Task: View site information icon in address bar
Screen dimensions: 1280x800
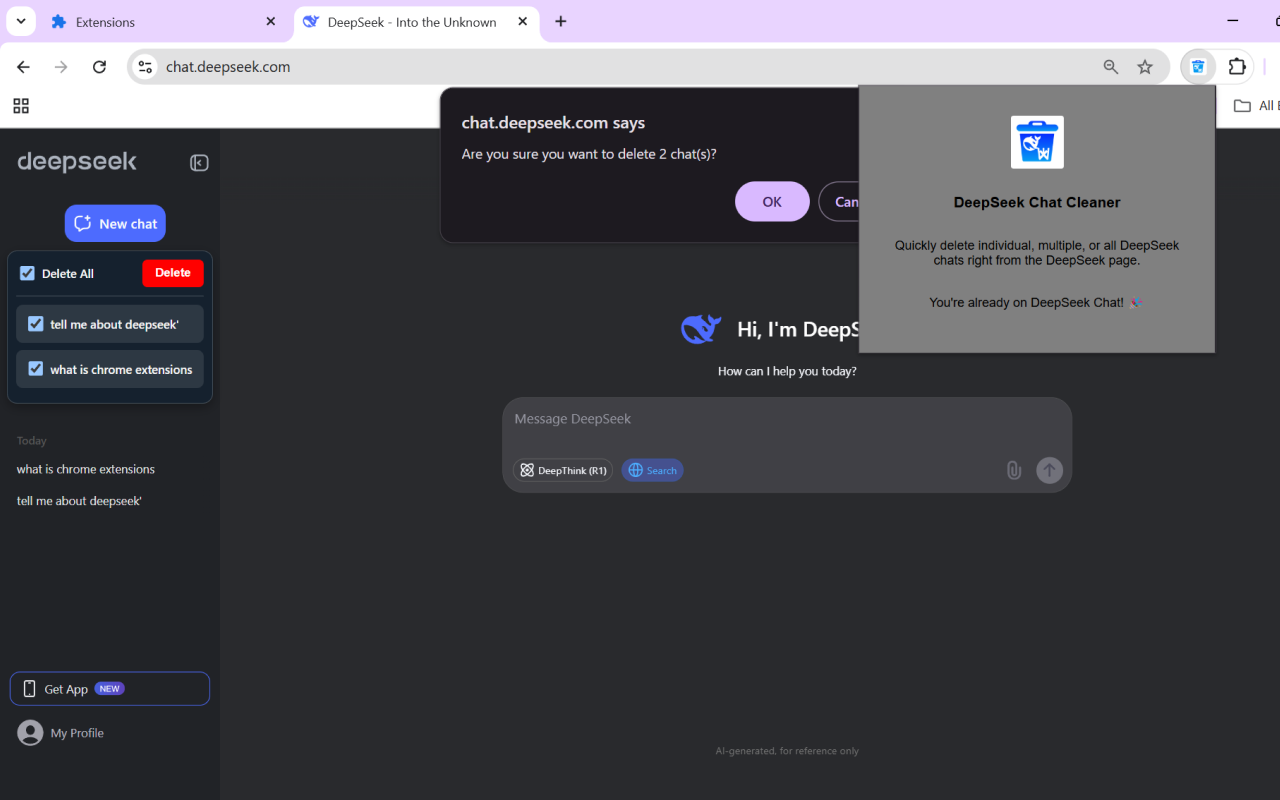Action: 145,67
